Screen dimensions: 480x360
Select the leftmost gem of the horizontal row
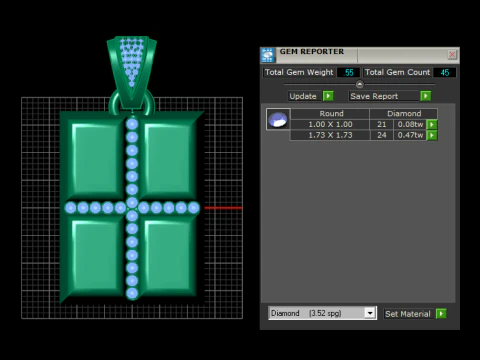(x=70, y=208)
